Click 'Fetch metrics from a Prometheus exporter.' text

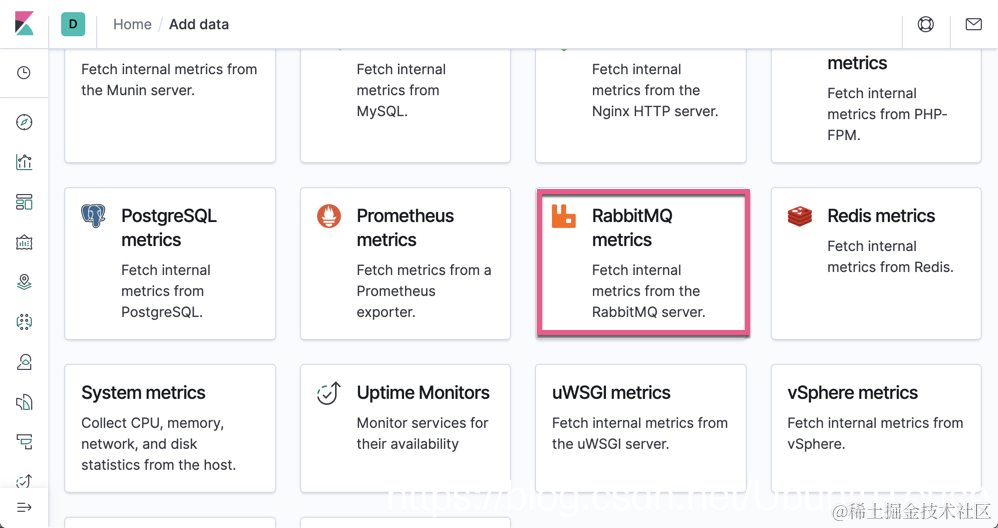(424, 291)
